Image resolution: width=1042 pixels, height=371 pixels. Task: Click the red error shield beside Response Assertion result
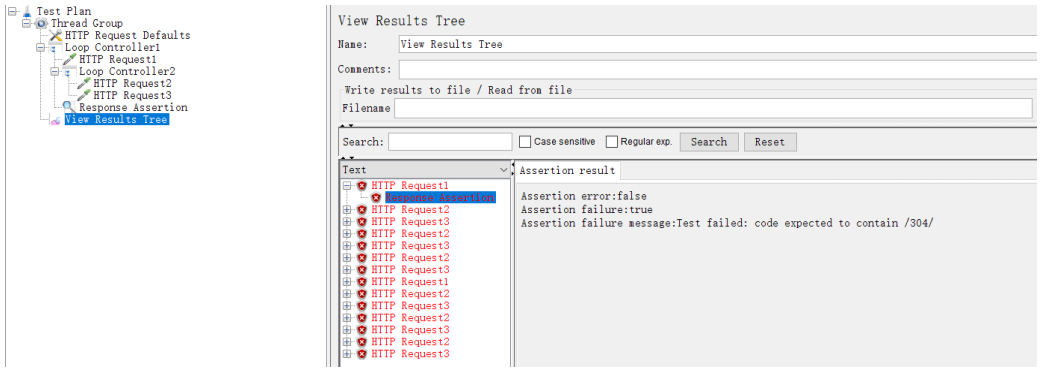376,198
